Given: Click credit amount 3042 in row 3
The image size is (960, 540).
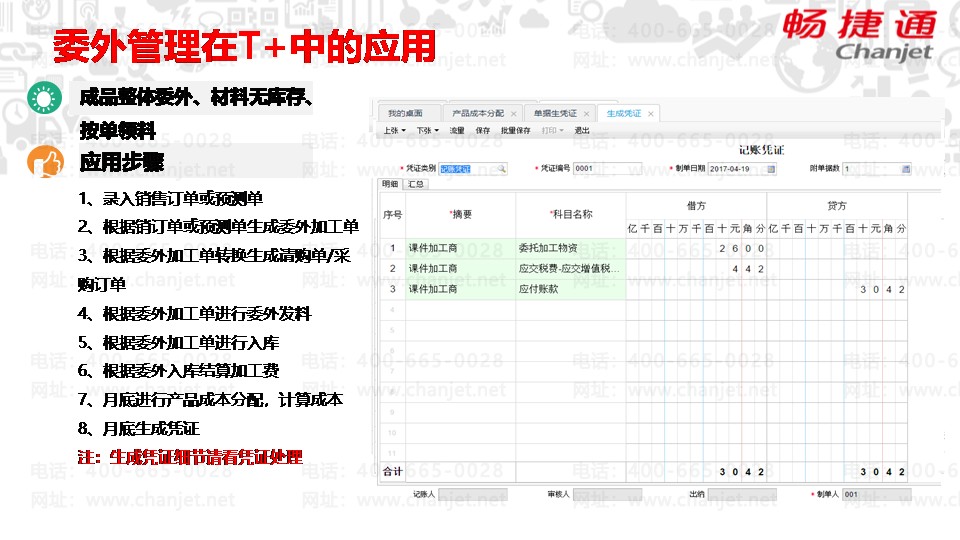Looking at the screenshot, I should point(882,290).
